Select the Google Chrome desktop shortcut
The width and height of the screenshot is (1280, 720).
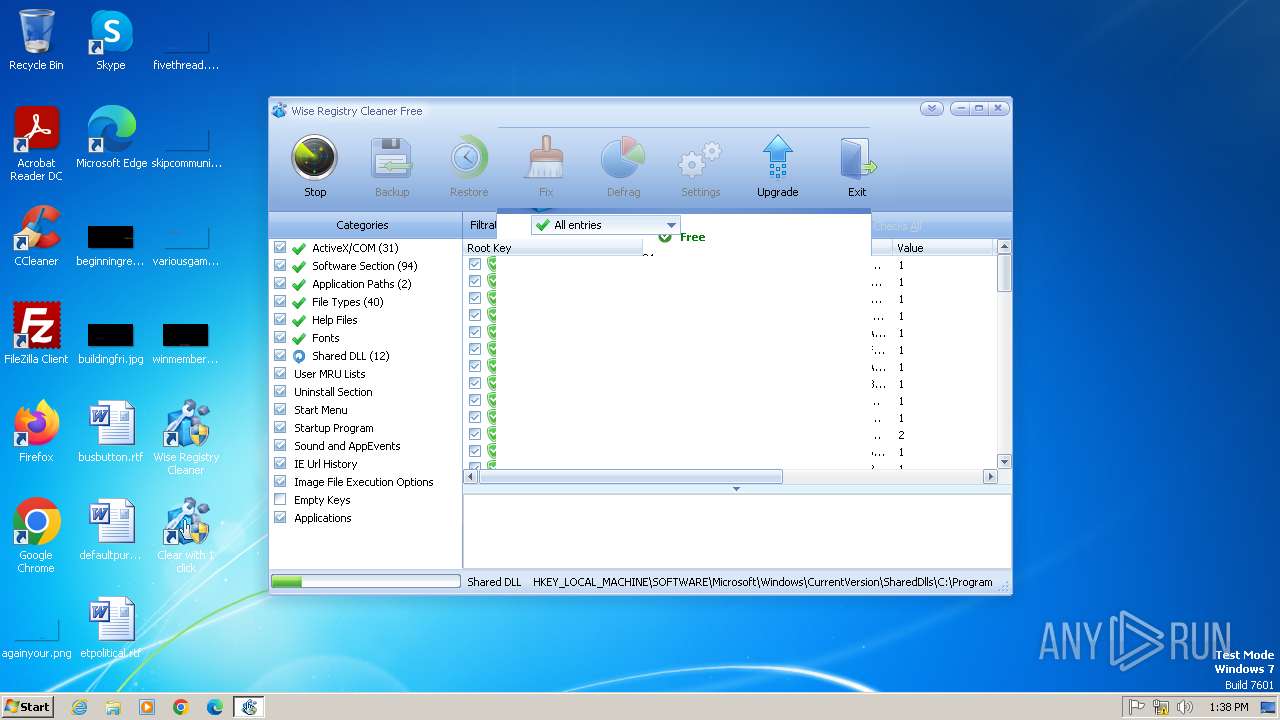[x=36, y=535]
